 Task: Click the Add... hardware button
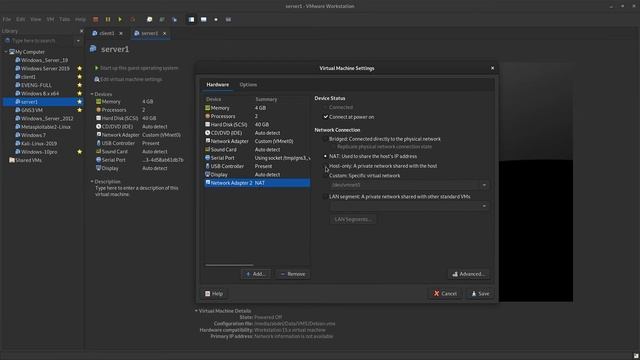tap(256, 274)
